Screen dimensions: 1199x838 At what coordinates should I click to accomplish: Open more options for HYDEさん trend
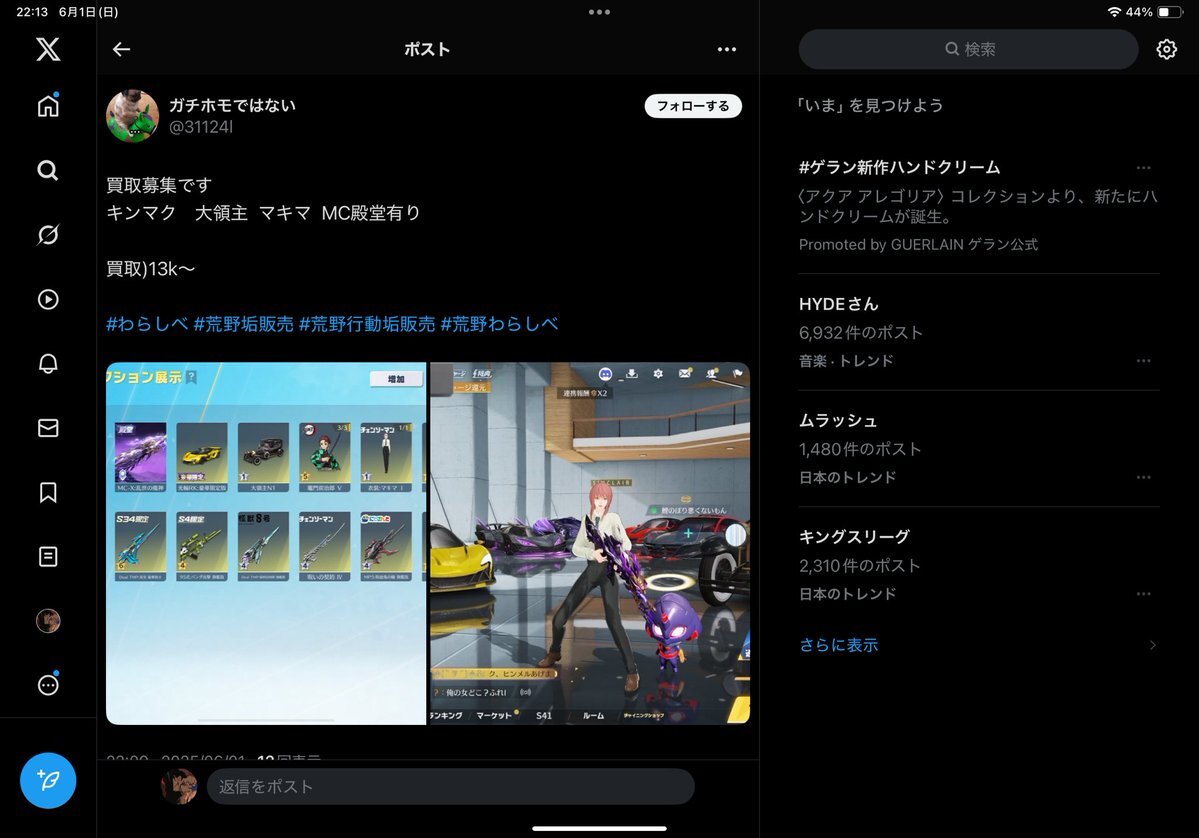pyautogui.click(x=1144, y=361)
